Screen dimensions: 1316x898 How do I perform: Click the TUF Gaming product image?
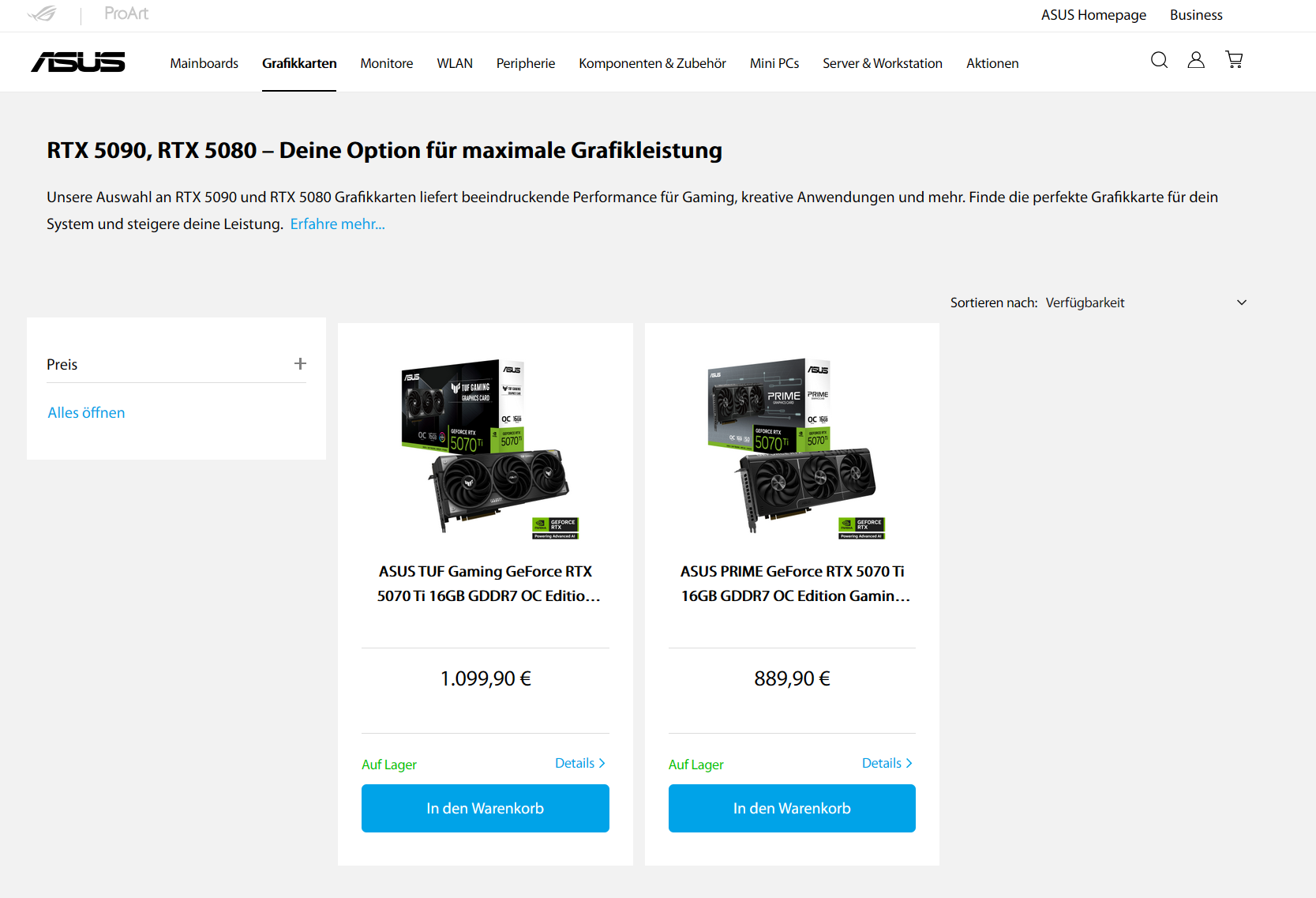pos(486,448)
